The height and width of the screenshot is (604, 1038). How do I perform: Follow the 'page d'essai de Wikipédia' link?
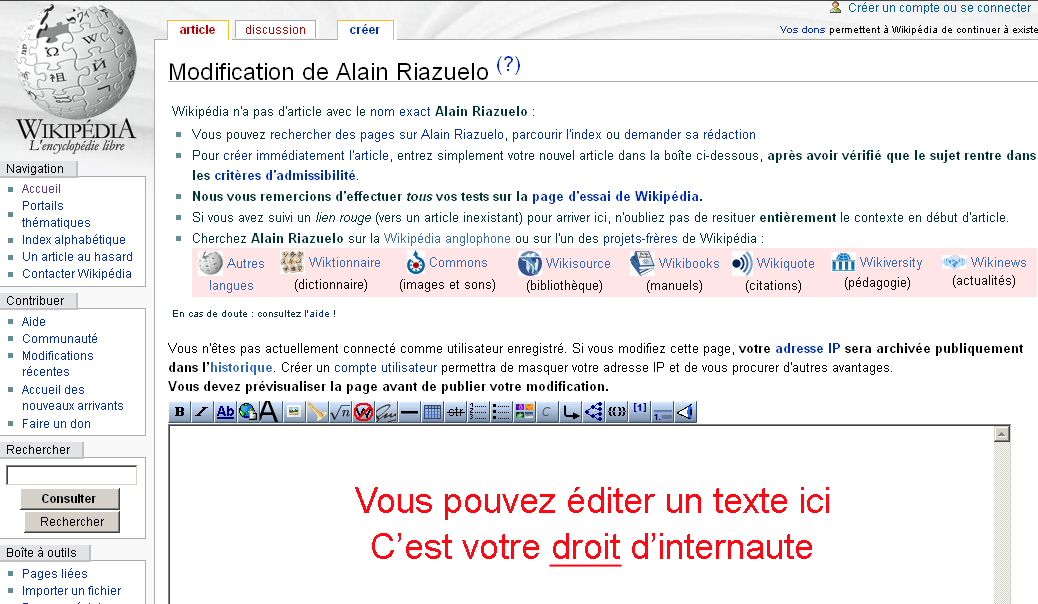pyautogui.click(x=616, y=197)
